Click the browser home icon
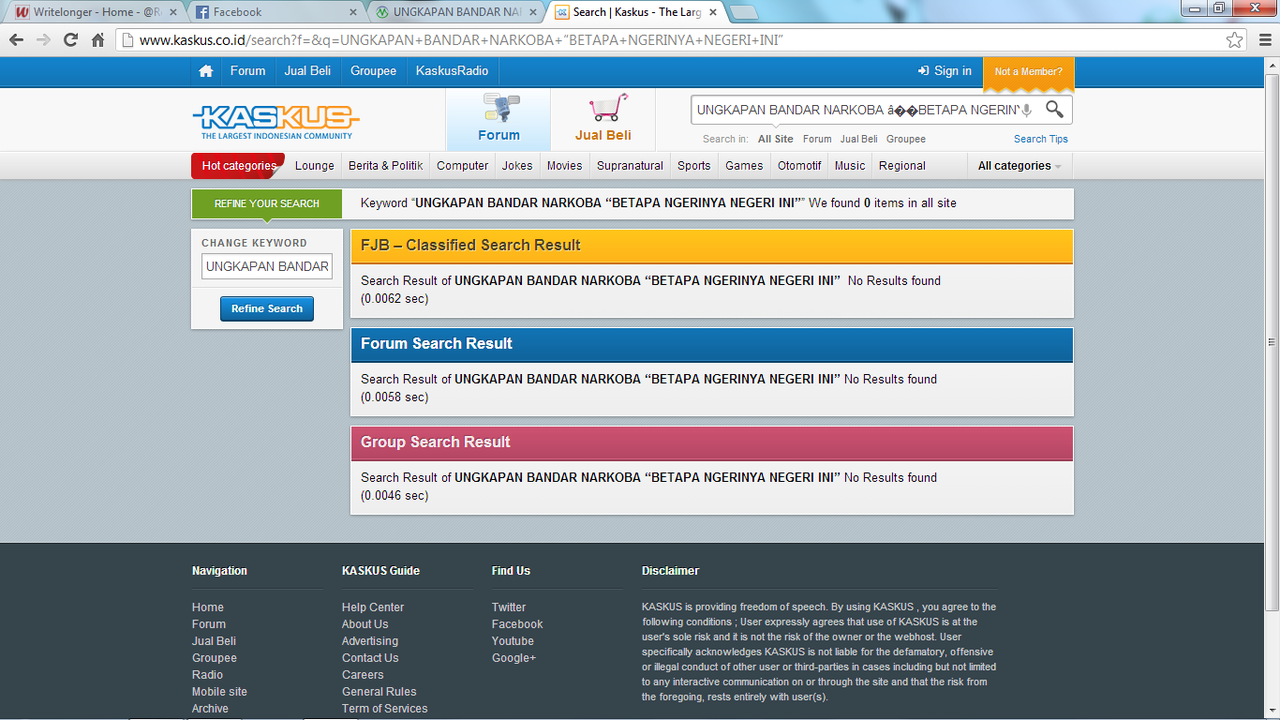 point(98,40)
